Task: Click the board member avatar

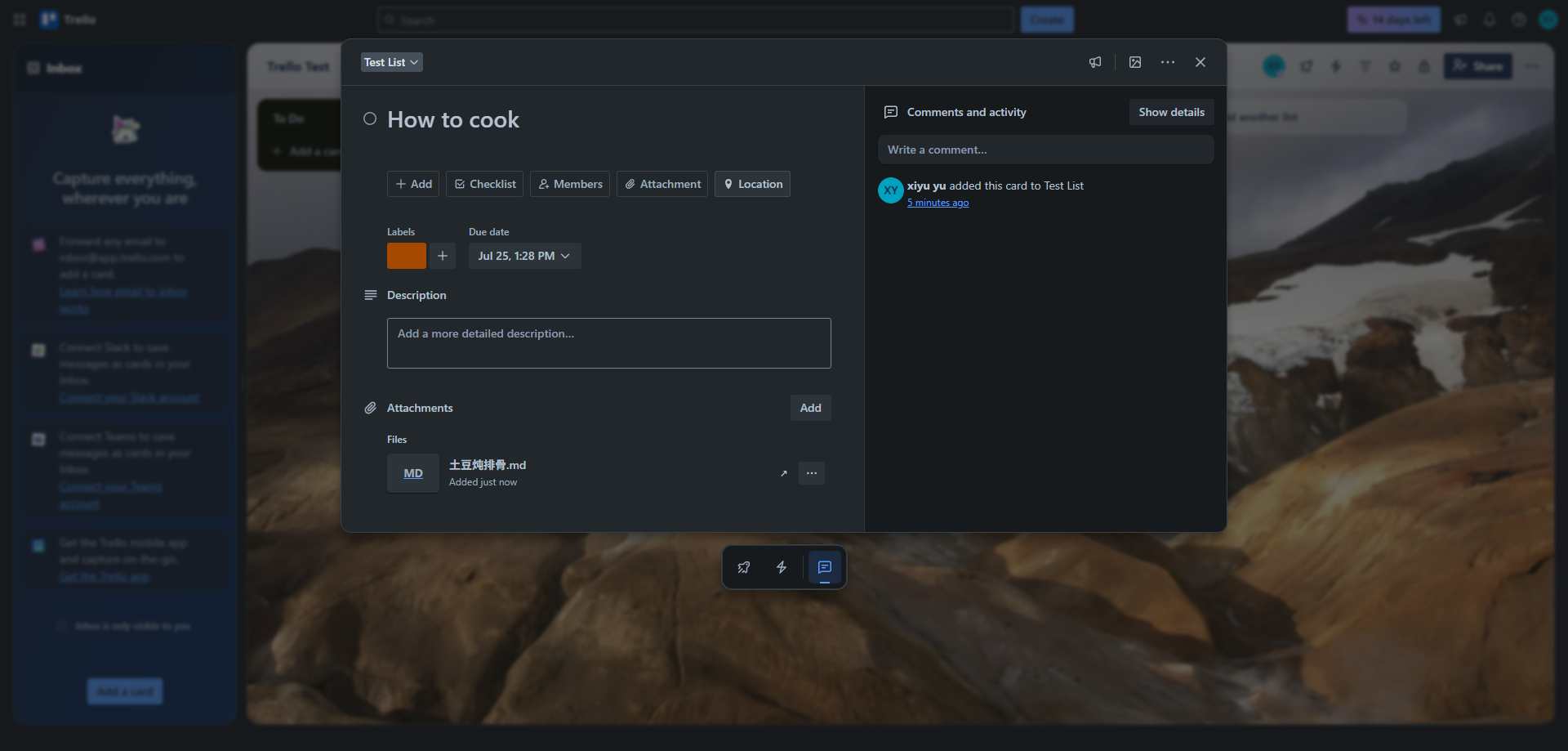Action: click(x=1274, y=66)
